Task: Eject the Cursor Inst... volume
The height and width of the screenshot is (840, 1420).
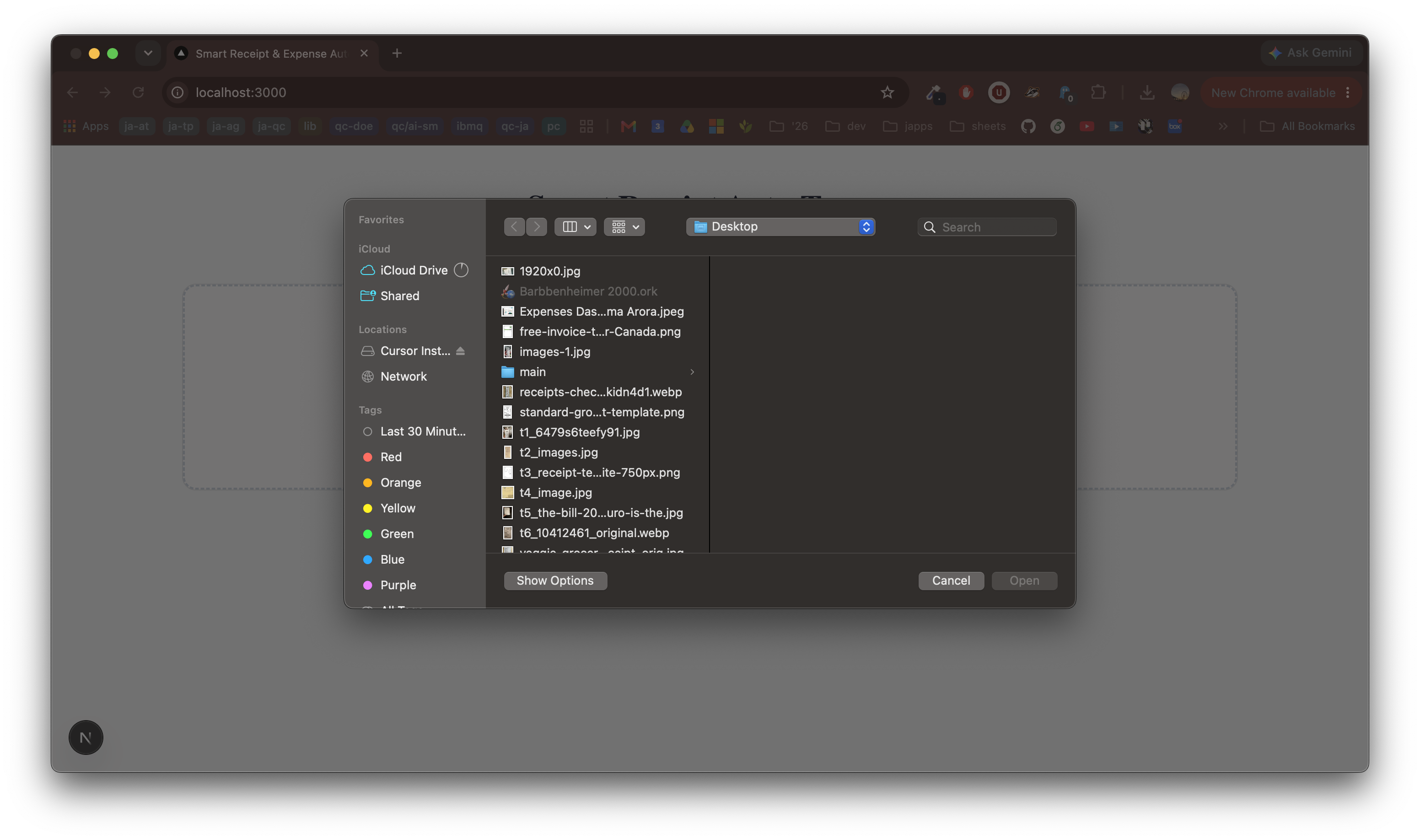Action: point(460,351)
